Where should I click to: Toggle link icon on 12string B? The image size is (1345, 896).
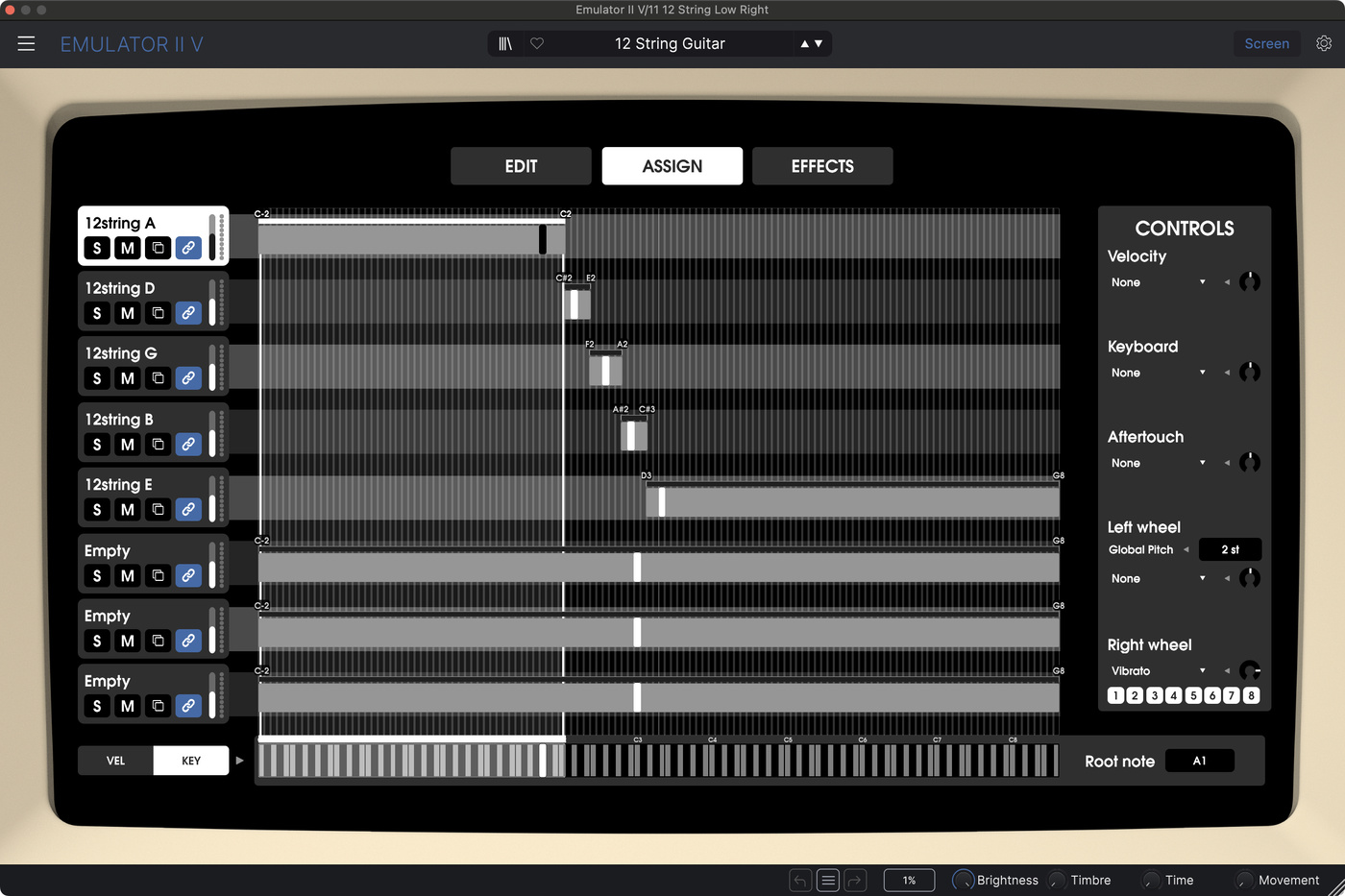(188, 445)
